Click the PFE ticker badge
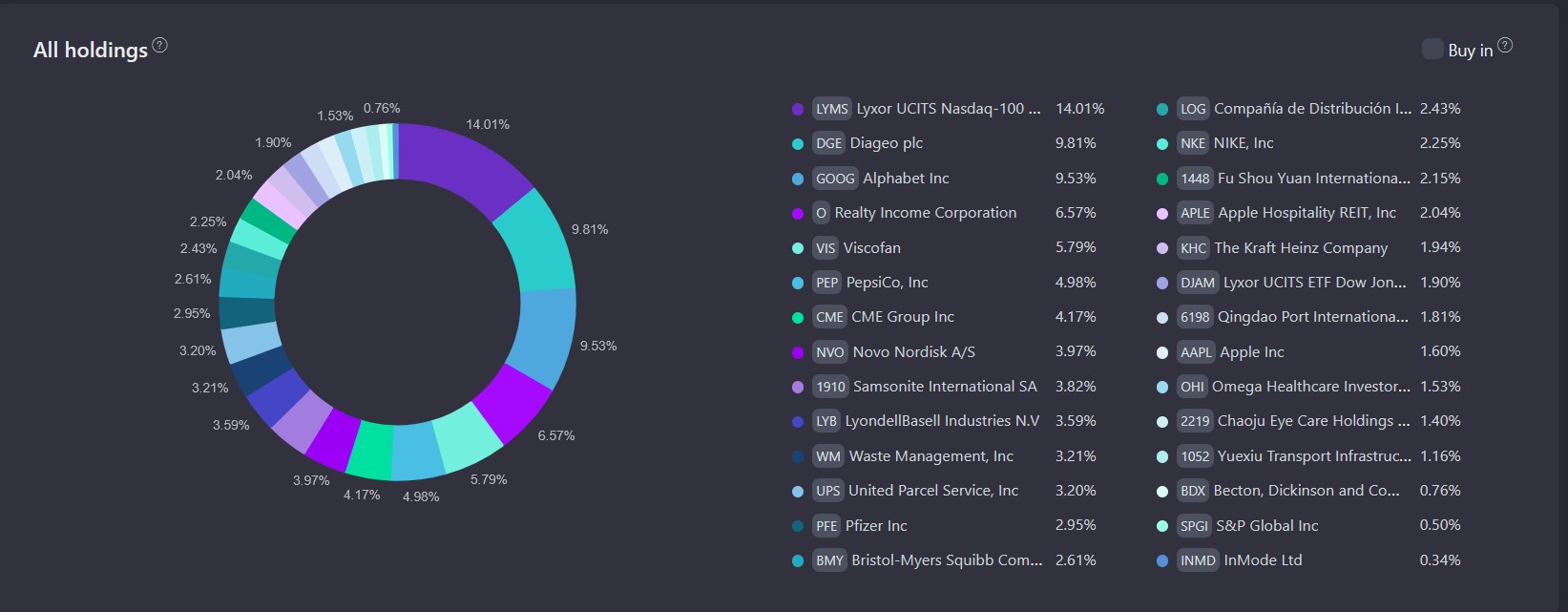 tap(826, 526)
